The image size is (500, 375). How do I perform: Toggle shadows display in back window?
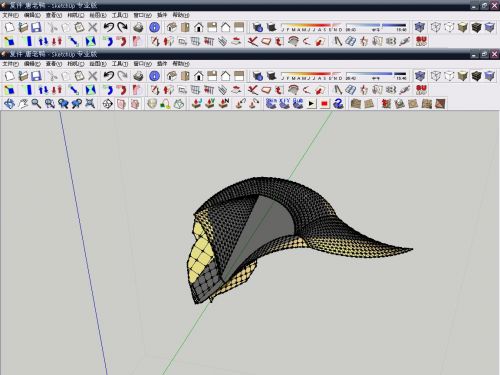[x=272, y=27]
